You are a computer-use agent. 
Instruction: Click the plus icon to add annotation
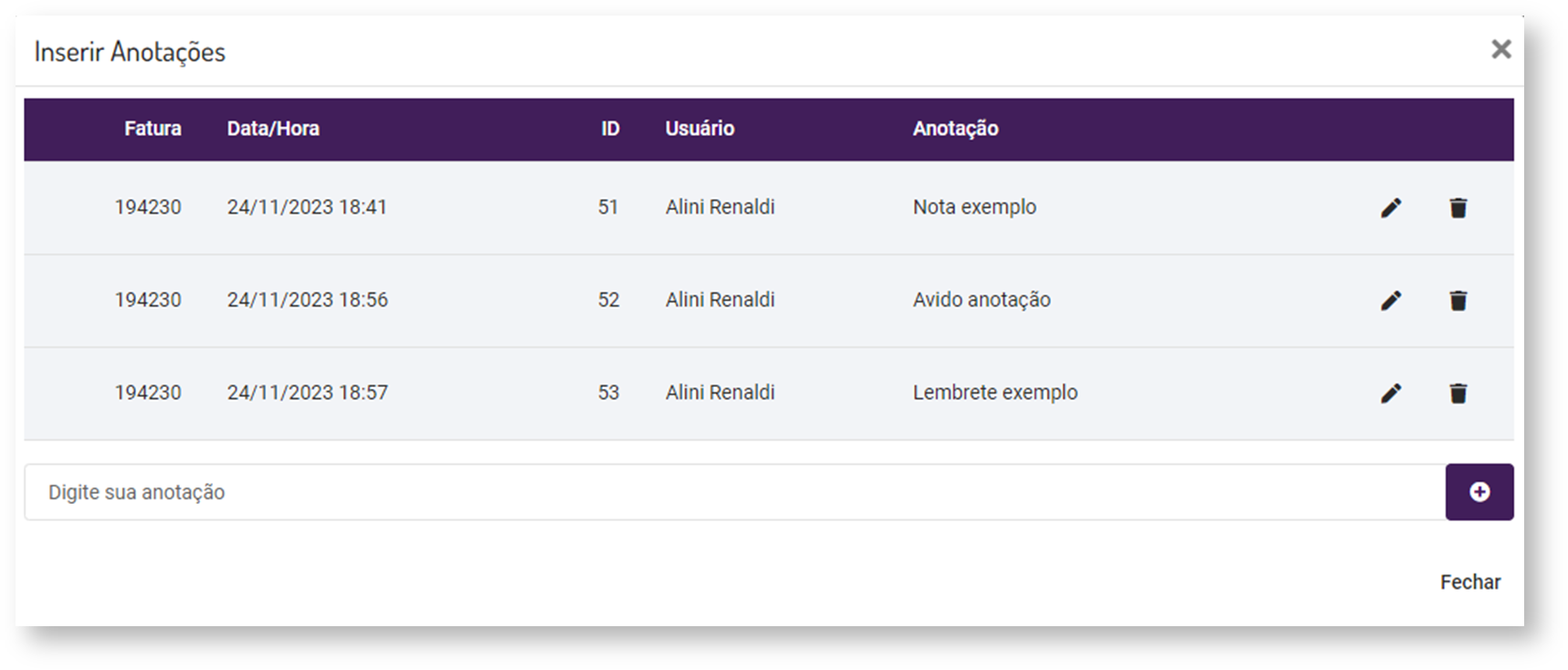tap(1479, 492)
